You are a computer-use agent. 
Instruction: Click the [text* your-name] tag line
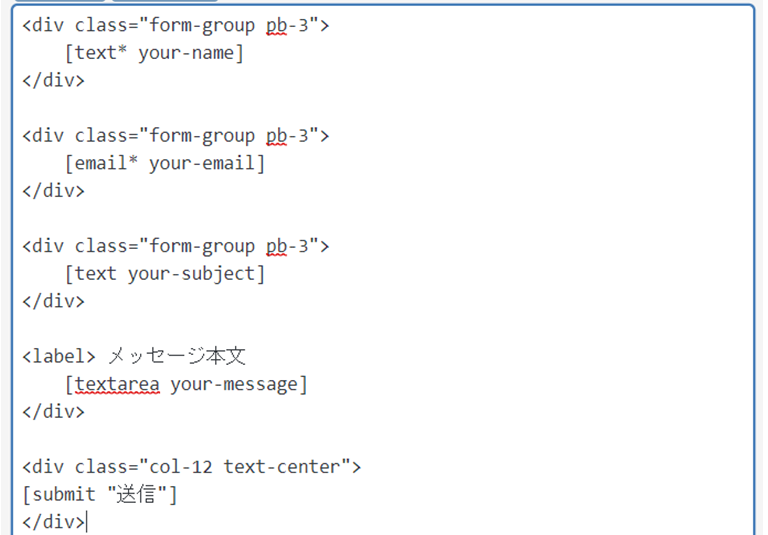pyautogui.click(x=154, y=53)
